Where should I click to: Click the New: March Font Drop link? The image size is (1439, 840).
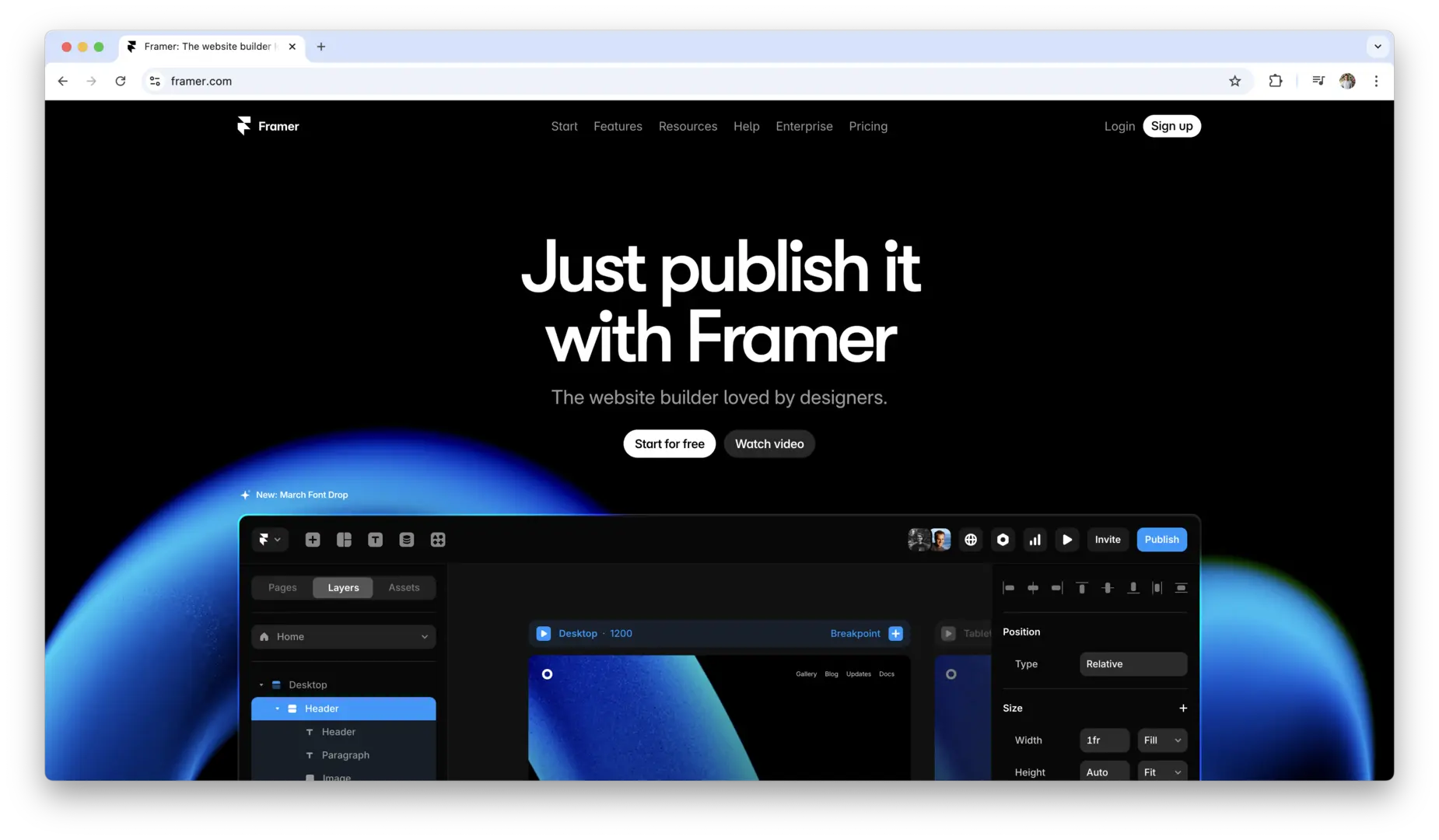pos(294,495)
